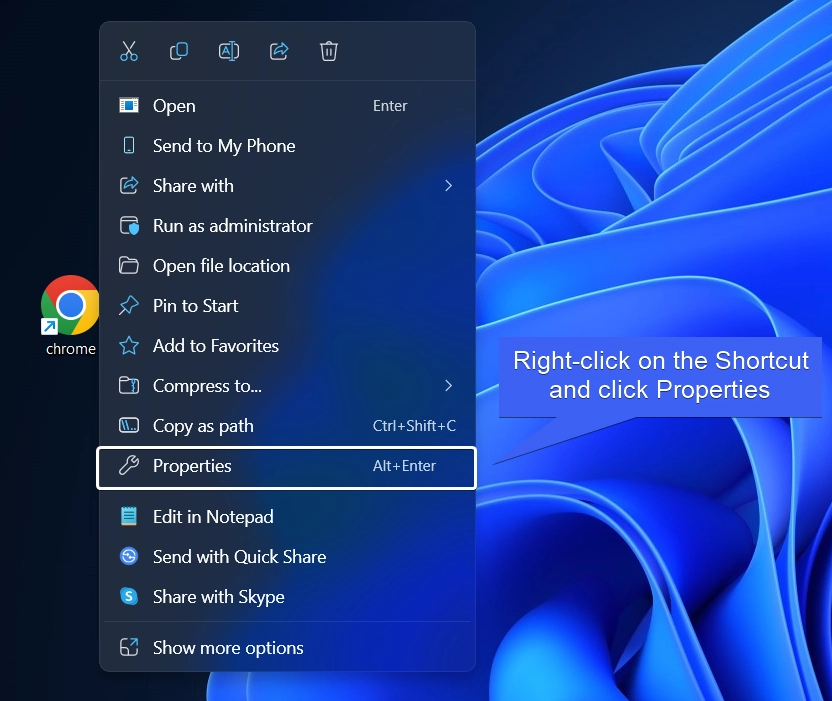Click the Enter shortcut hint beside Open
The height and width of the screenshot is (701, 832).
390,106
